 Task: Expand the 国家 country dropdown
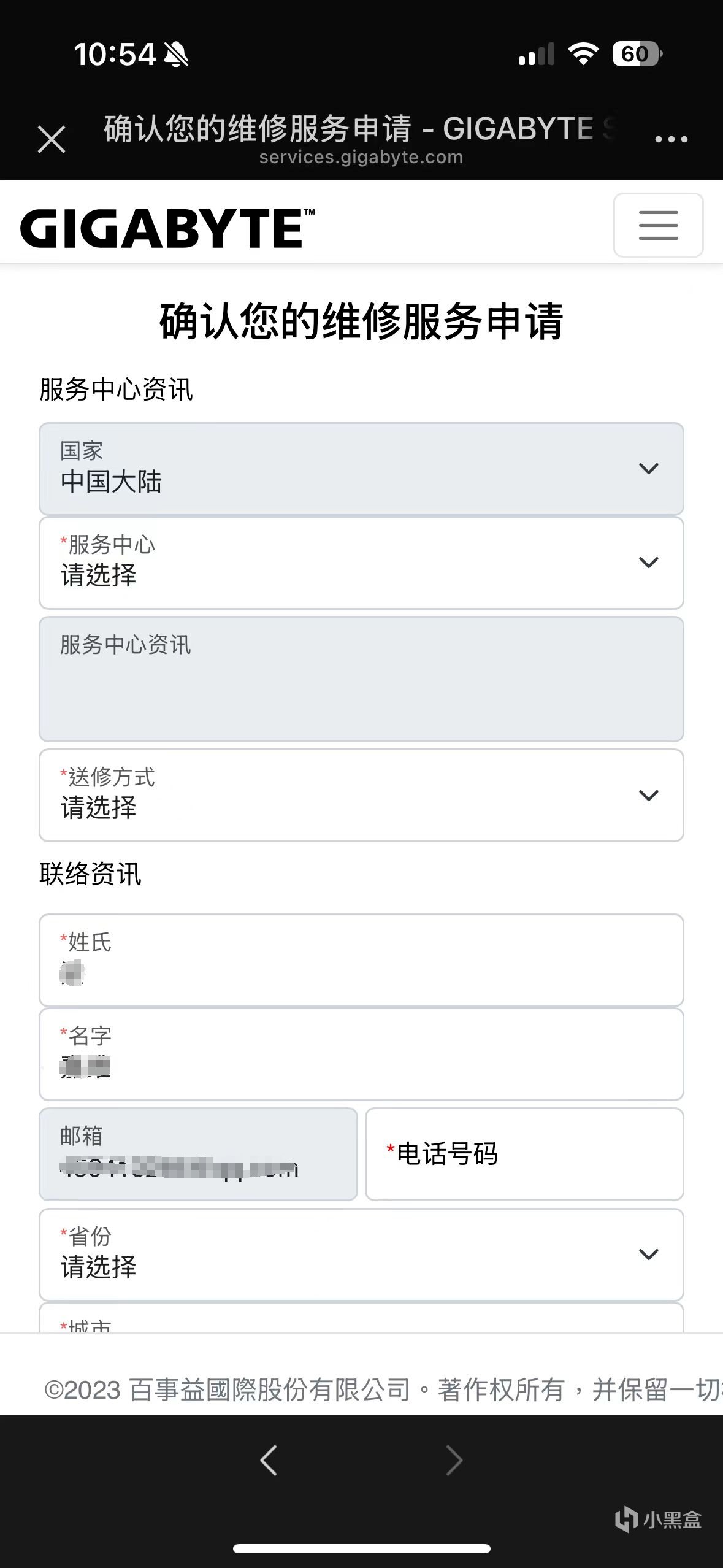click(361, 469)
